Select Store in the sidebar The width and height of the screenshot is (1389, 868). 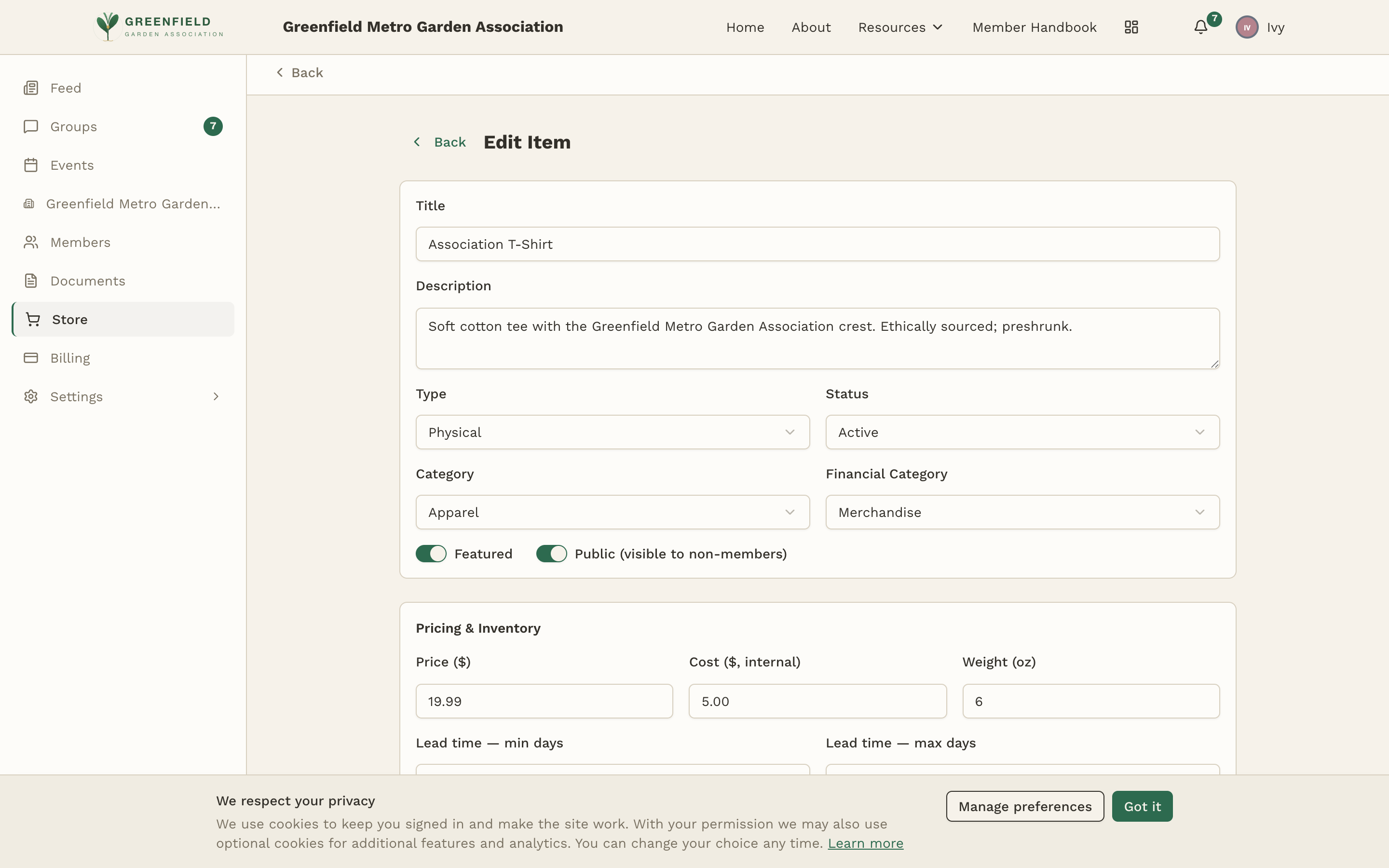[x=123, y=319]
